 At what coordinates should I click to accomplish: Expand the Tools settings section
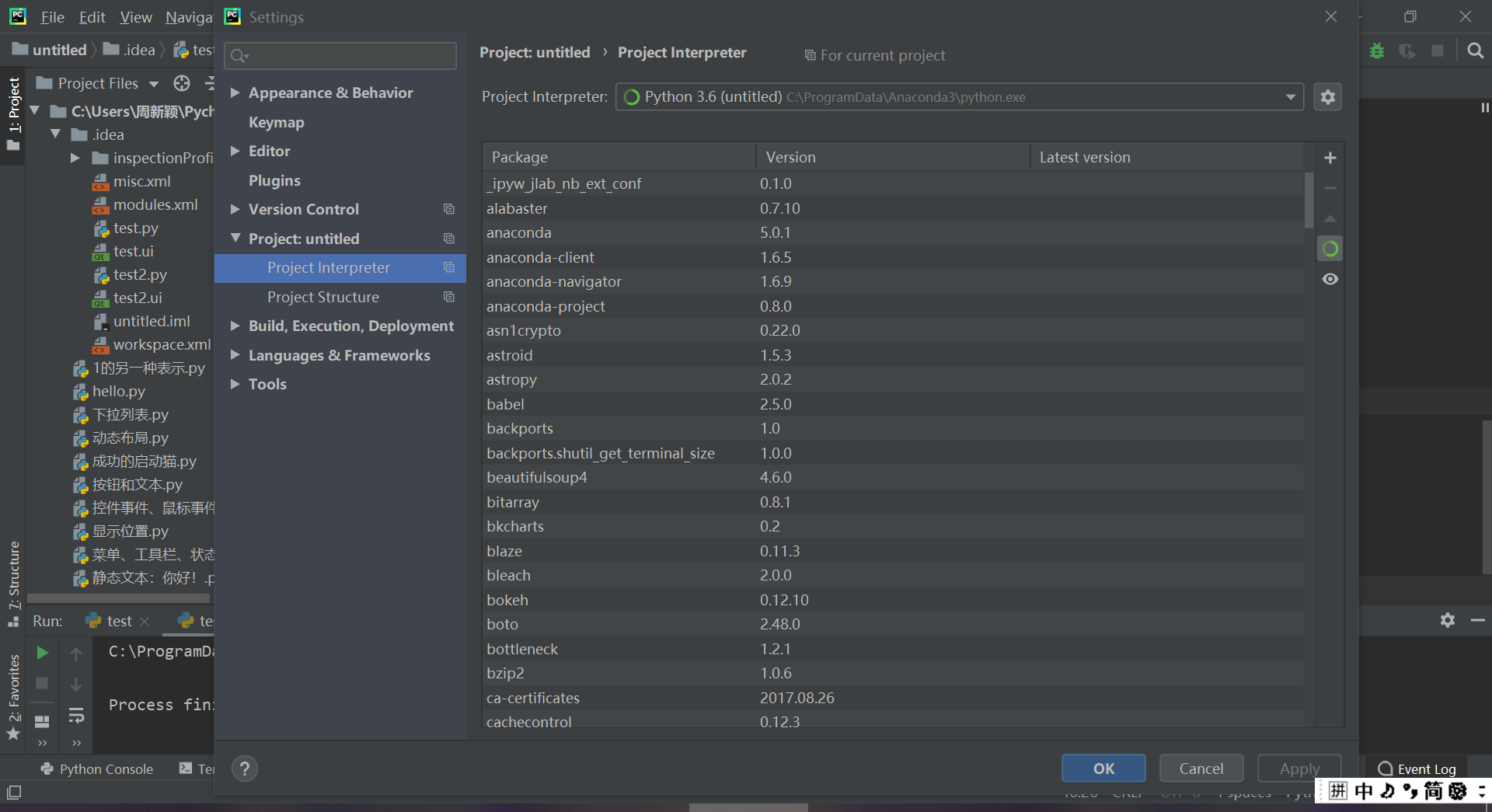click(235, 384)
